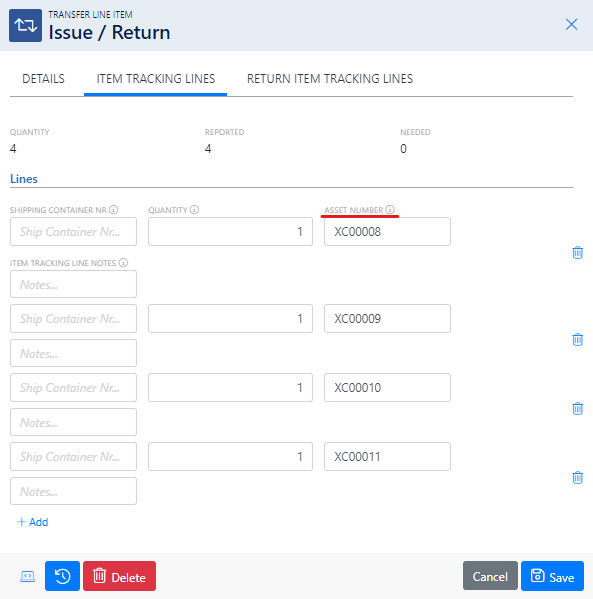Add a new tracking line
This screenshot has height=599, width=593.
(33, 522)
